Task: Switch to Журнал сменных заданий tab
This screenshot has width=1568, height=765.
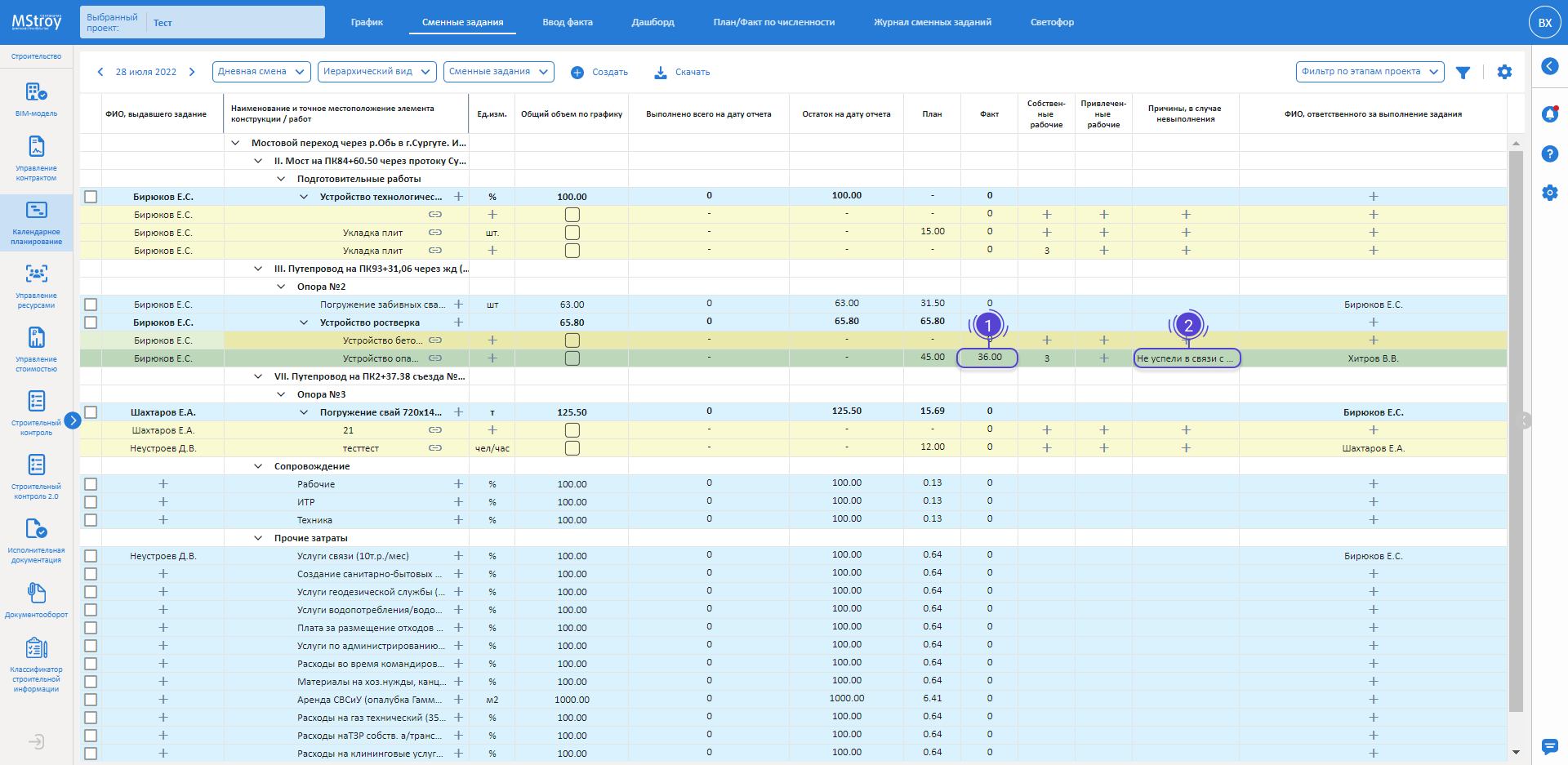Action: [933, 22]
